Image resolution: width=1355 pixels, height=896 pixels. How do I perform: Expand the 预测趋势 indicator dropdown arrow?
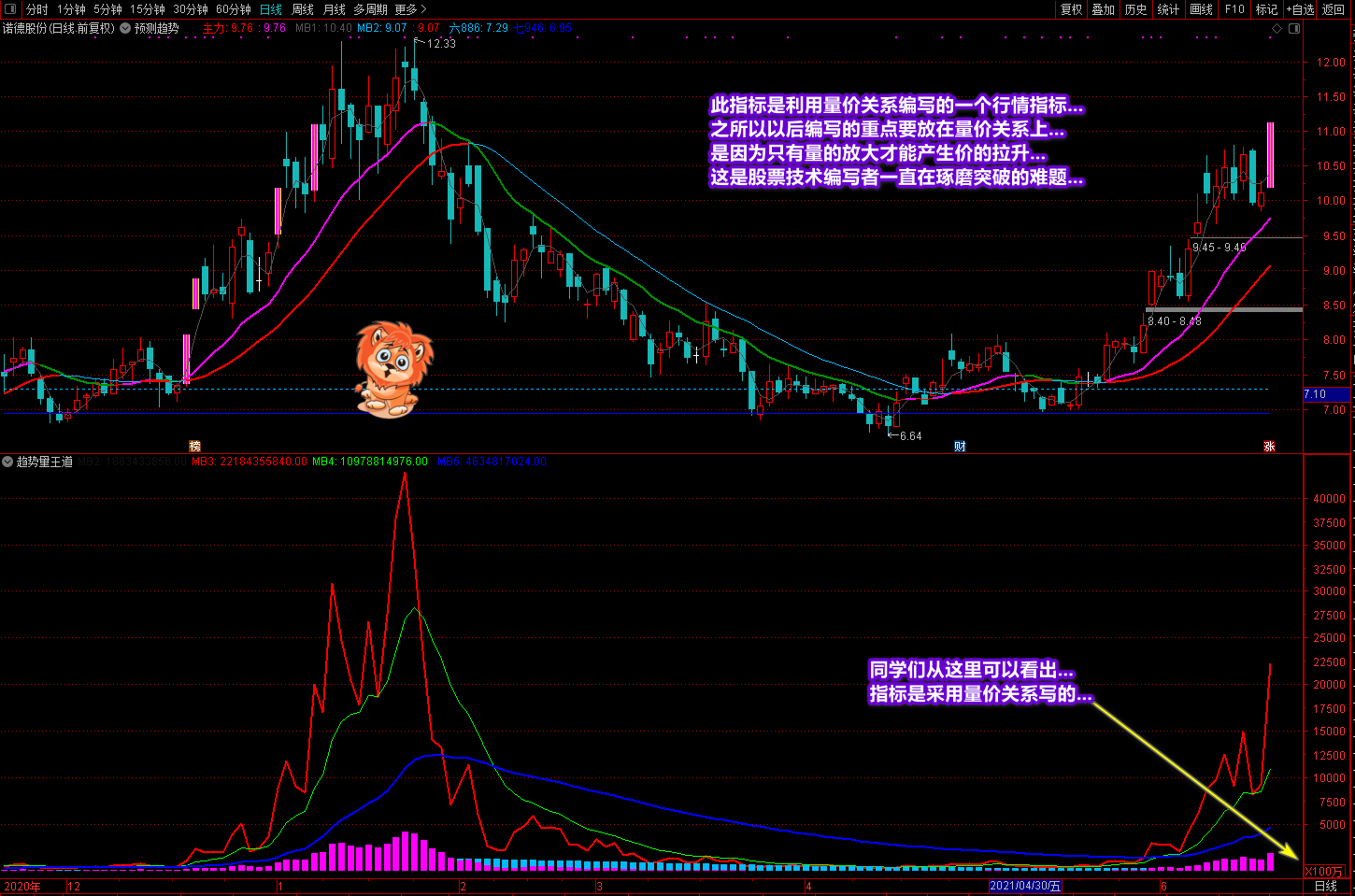click(125, 28)
